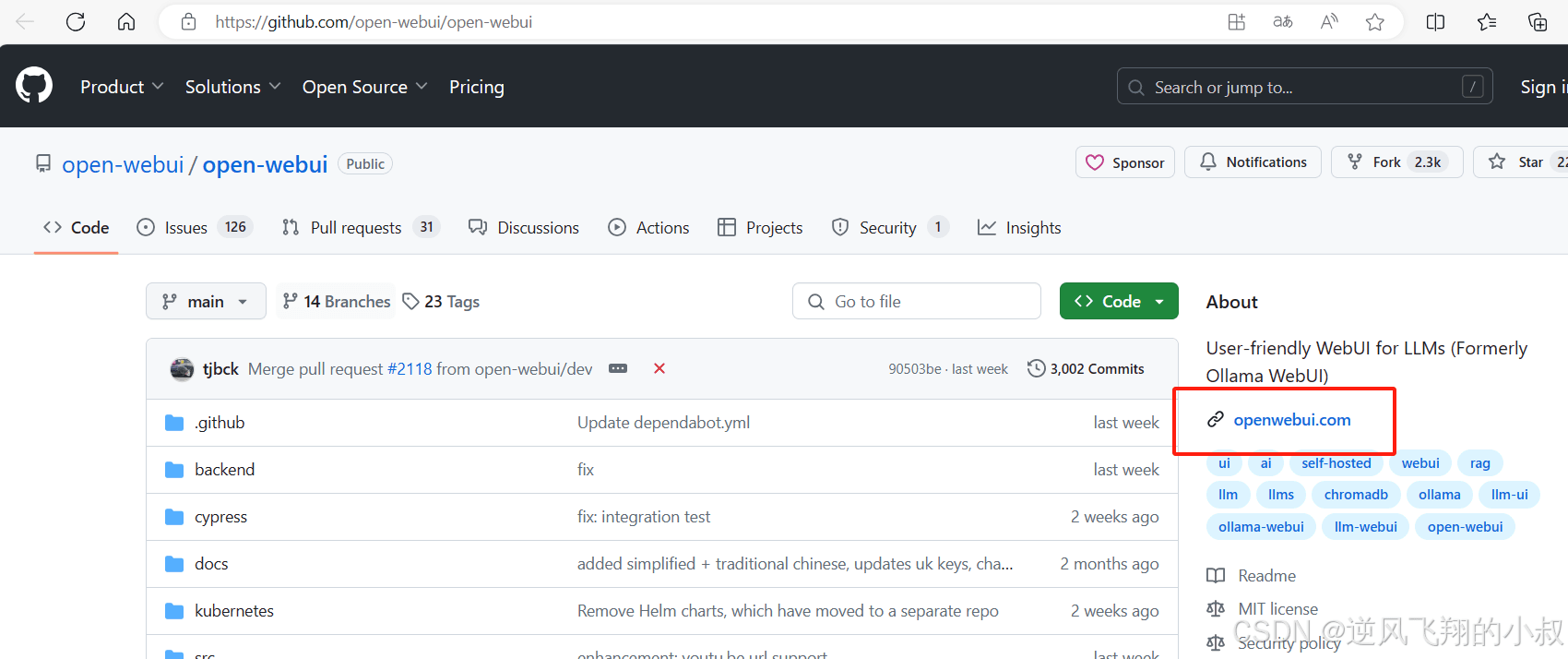The width and height of the screenshot is (1568, 659).
Task: Open browser collections icon
Action: pyautogui.click(x=1538, y=22)
